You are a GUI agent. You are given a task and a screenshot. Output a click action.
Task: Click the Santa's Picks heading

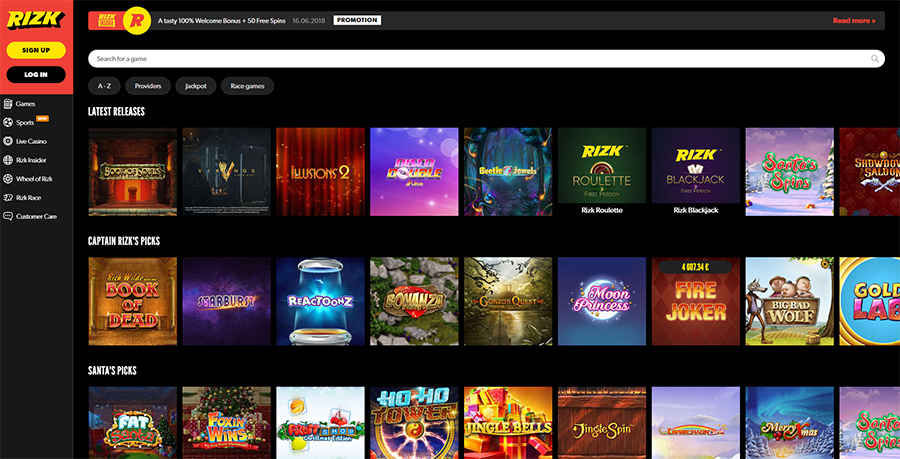tap(112, 371)
